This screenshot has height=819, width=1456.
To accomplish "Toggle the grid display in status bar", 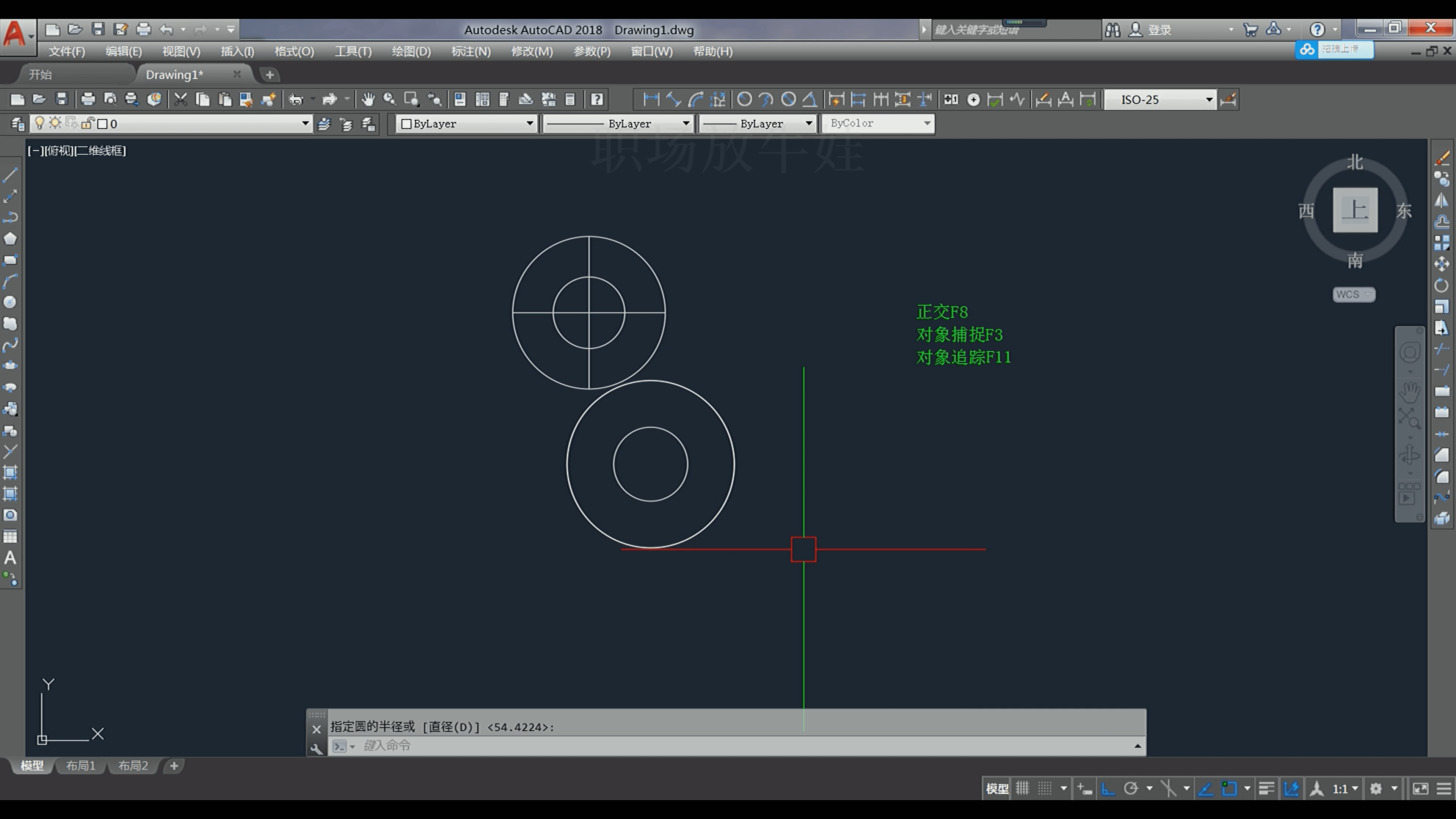I will [x=1023, y=789].
